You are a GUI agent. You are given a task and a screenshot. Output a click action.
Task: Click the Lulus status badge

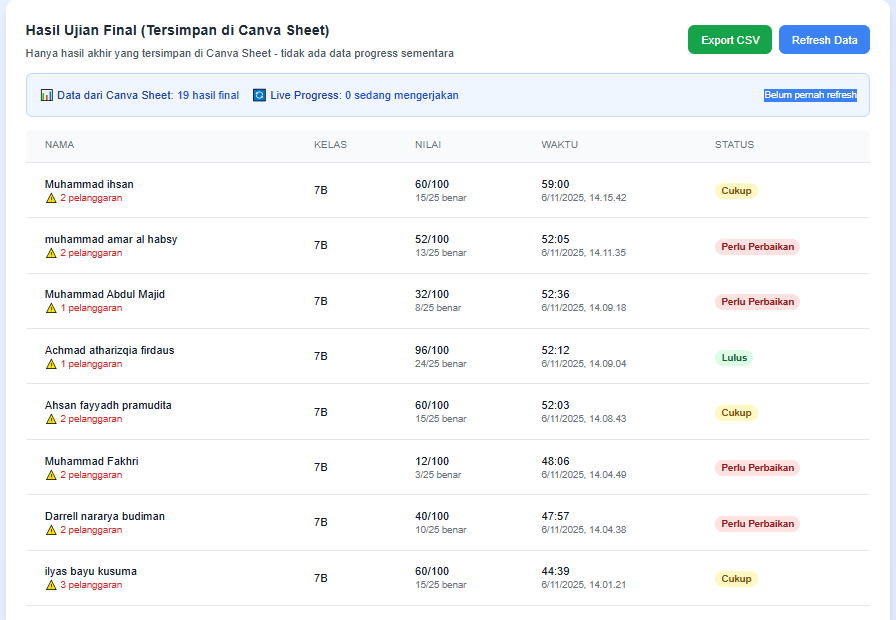(x=733, y=357)
